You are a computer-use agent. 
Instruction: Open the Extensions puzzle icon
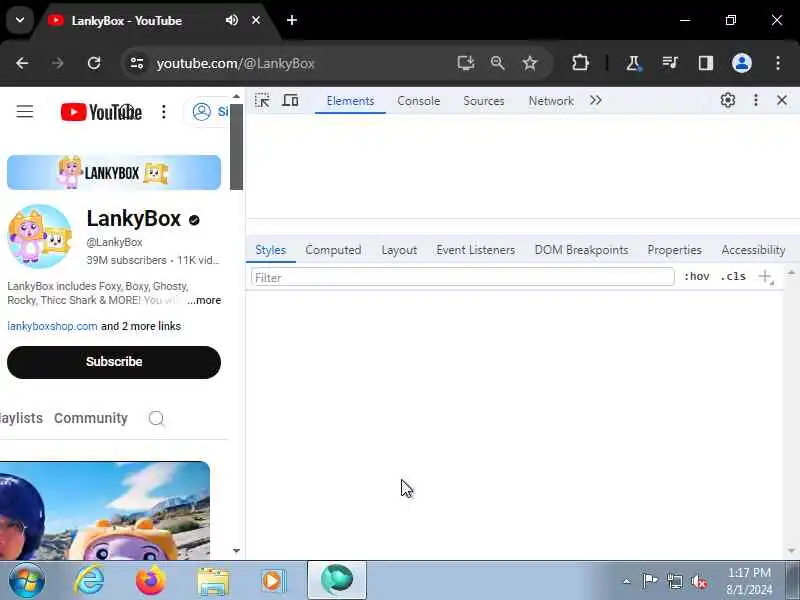(x=580, y=63)
